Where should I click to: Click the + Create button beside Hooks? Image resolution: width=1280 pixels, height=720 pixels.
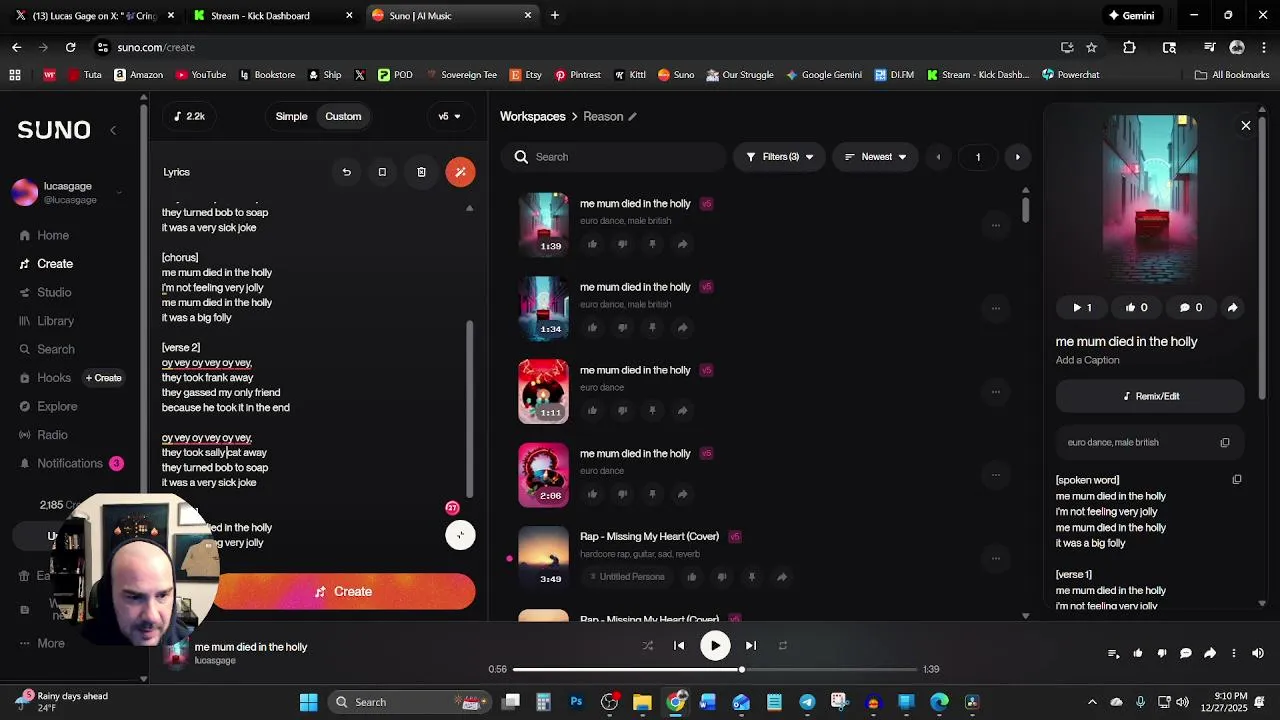tap(103, 378)
